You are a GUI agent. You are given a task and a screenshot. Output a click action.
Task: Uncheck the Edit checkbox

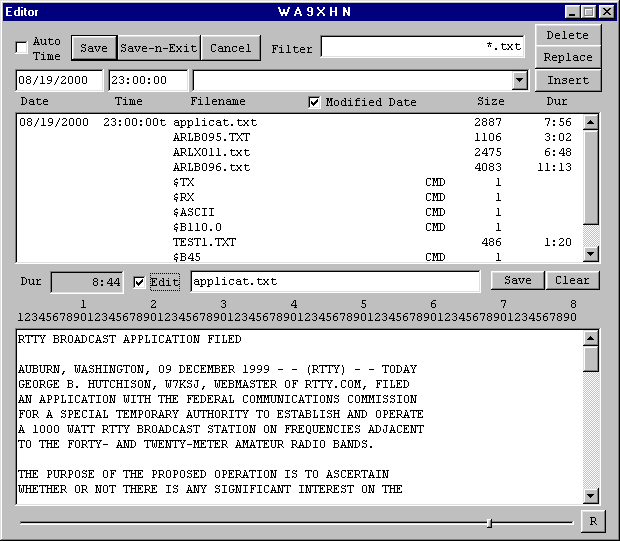tap(139, 282)
